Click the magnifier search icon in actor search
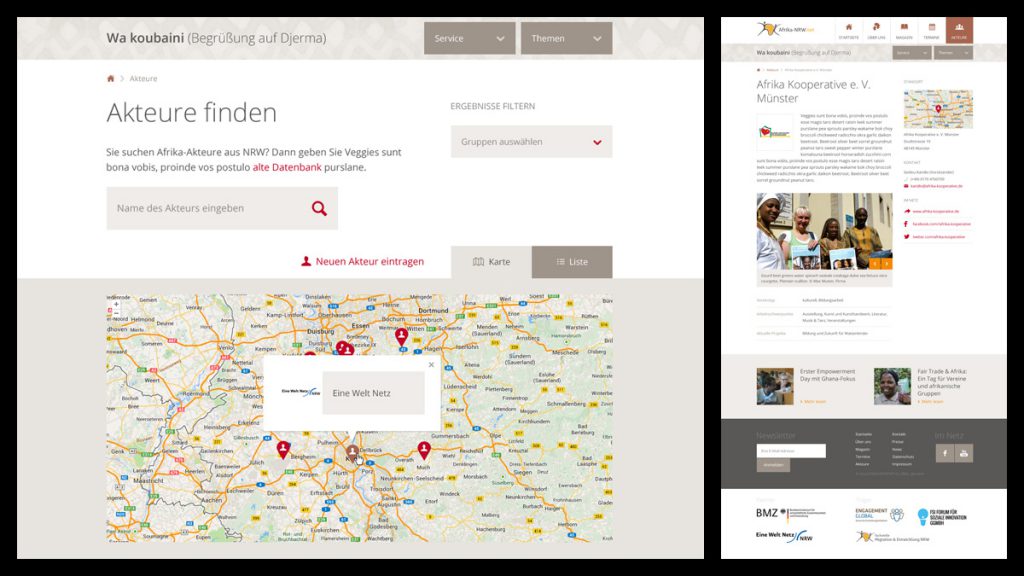Screen dimensions: 1024x576 point(319,208)
